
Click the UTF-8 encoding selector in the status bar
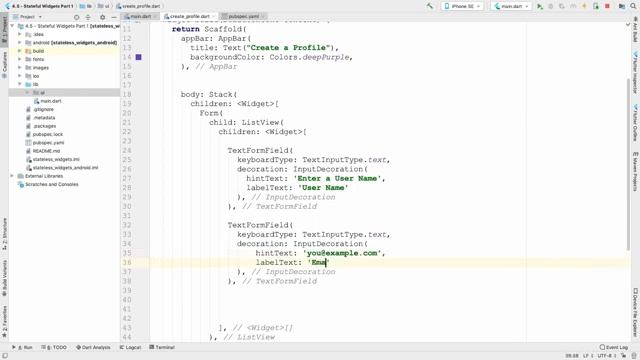(606, 356)
